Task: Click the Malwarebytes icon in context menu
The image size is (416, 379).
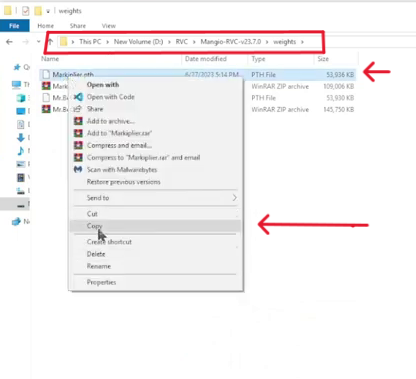Action: click(78, 169)
